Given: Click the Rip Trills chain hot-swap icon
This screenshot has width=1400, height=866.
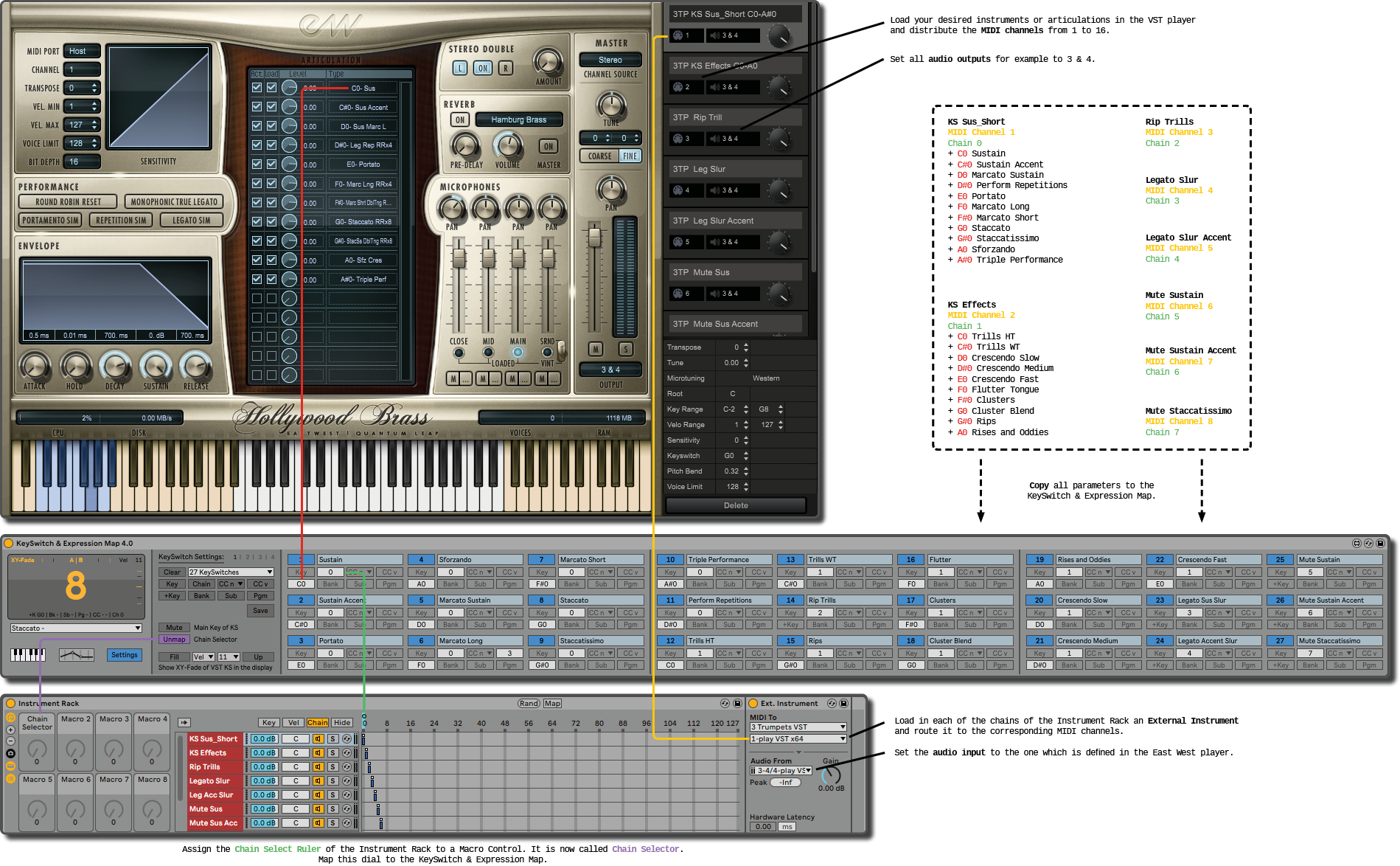Looking at the screenshot, I should click(346, 766).
